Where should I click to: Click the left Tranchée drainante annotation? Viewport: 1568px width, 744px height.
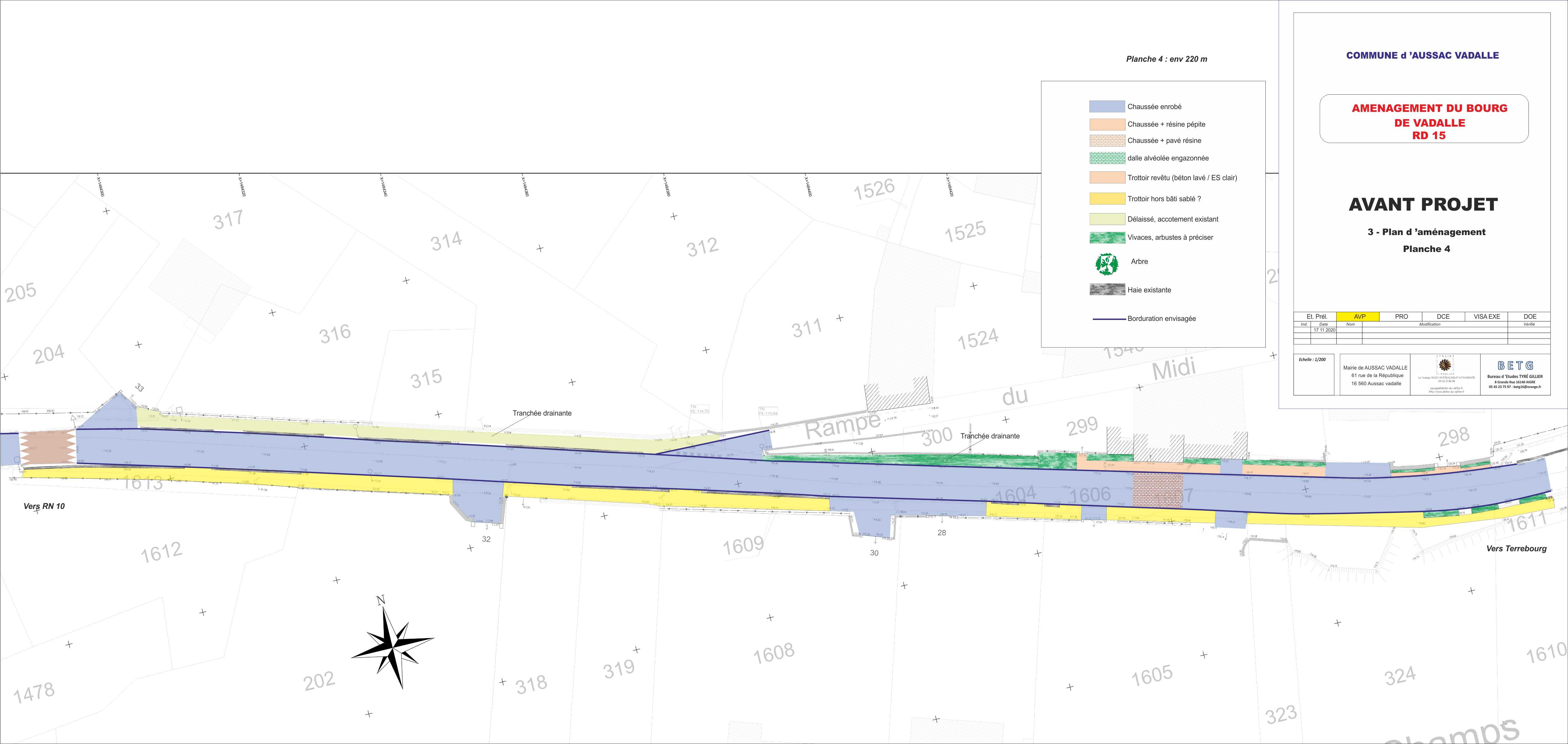tap(542, 413)
